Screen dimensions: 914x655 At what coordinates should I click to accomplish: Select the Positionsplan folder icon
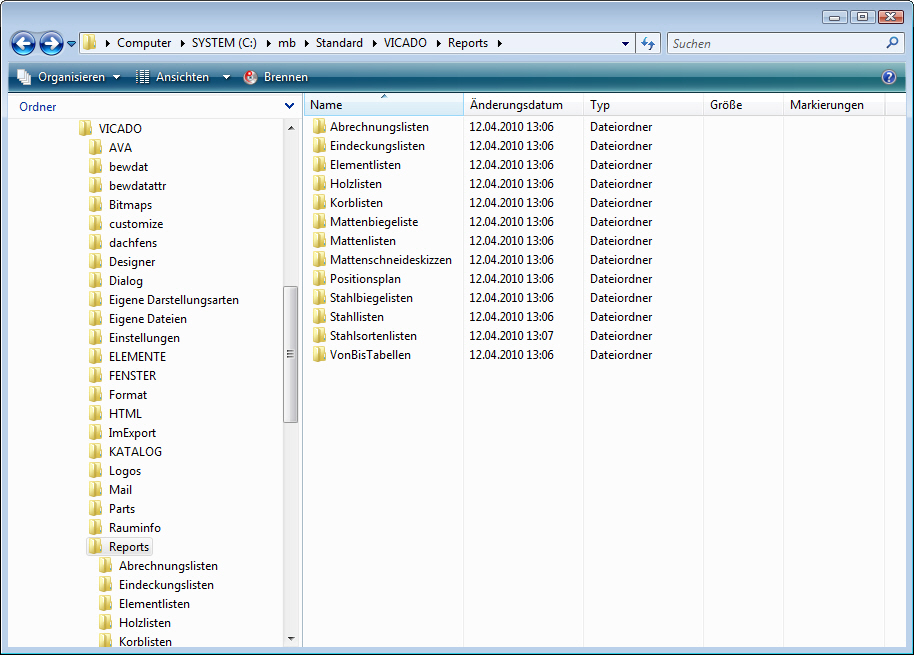tap(319, 279)
